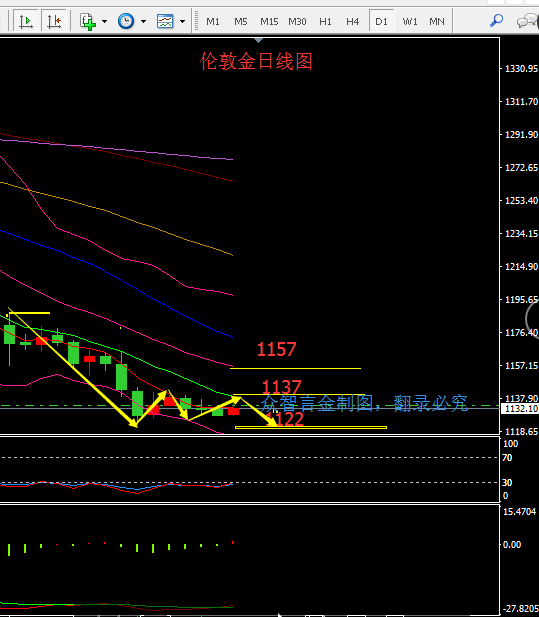Toggle the Auto Scroll chart button

click(x=26, y=21)
